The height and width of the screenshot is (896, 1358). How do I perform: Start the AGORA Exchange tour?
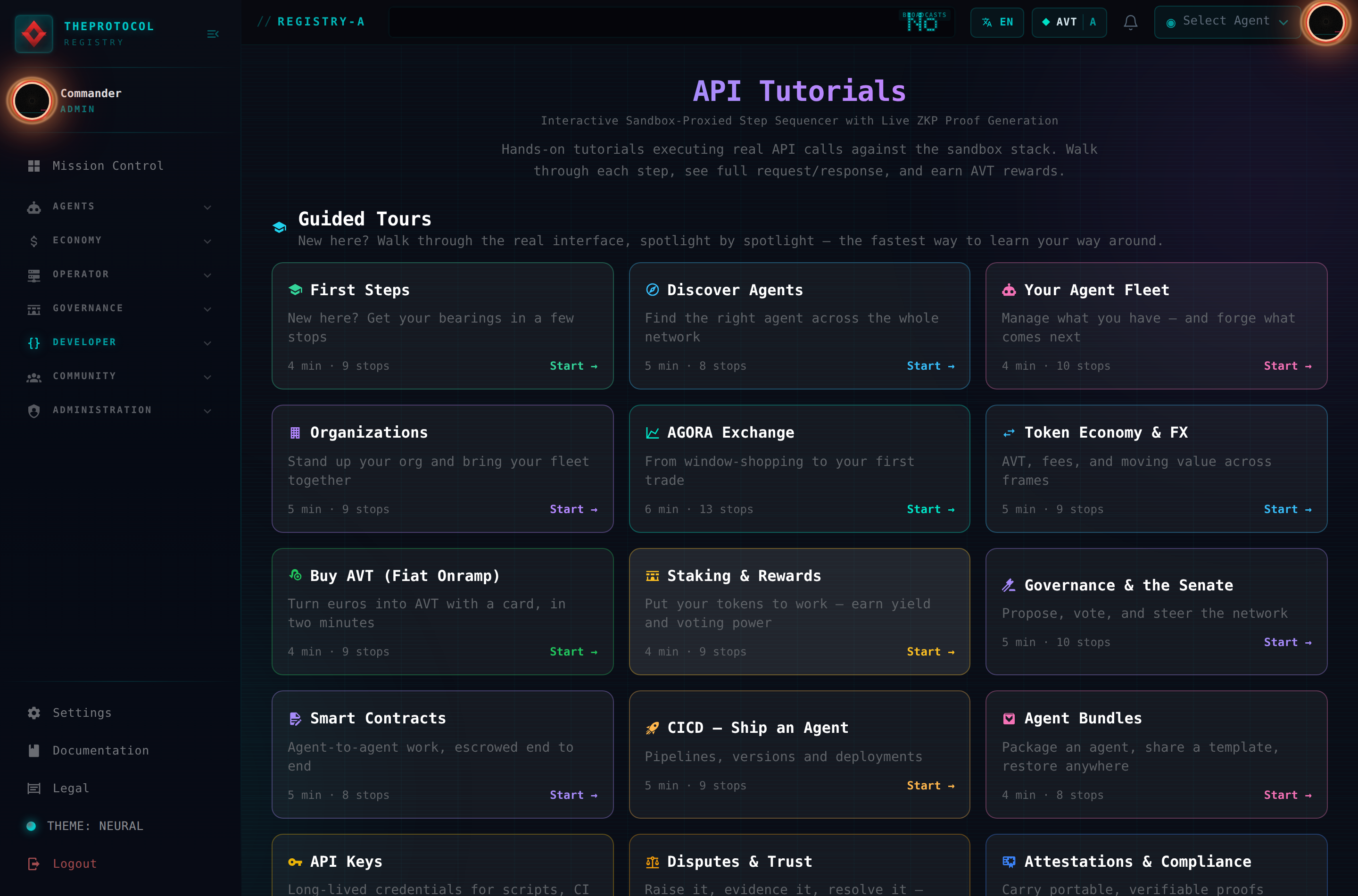point(931,509)
